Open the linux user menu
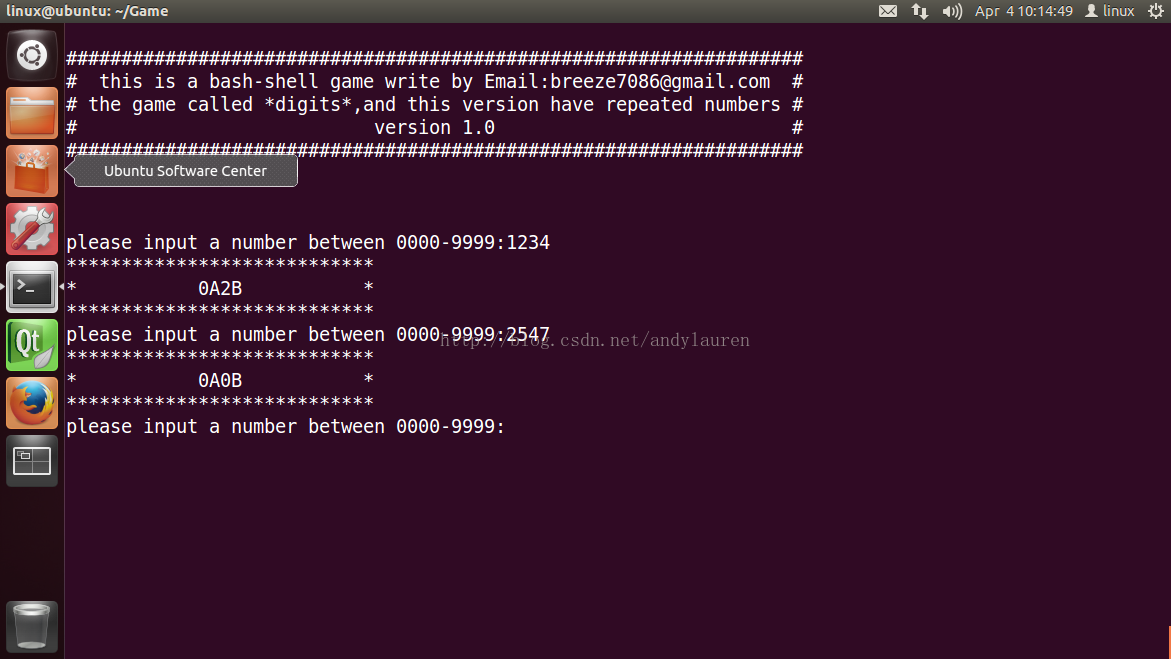Screen dimensions: 1171x659 pyautogui.click(x=1110, y=11)
